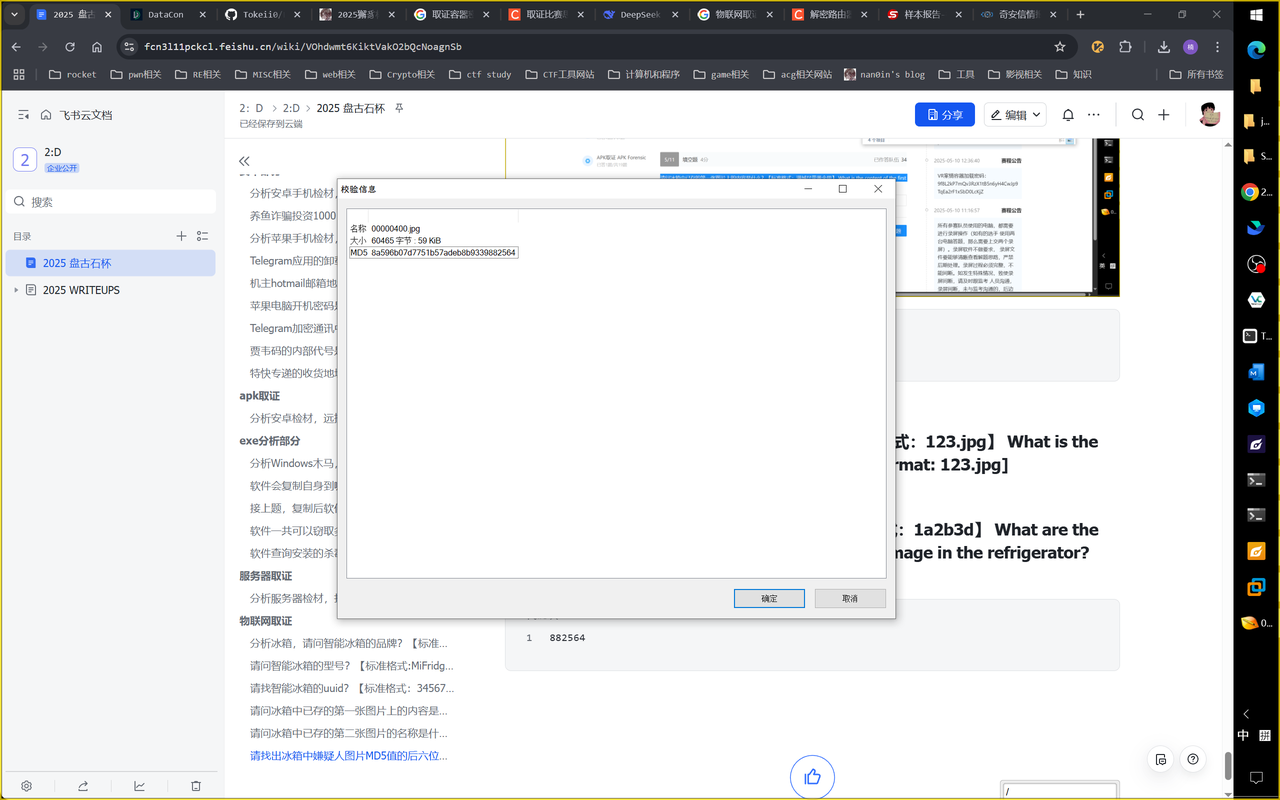Open the trash icon at sidebar bottom

coord(196,786)
